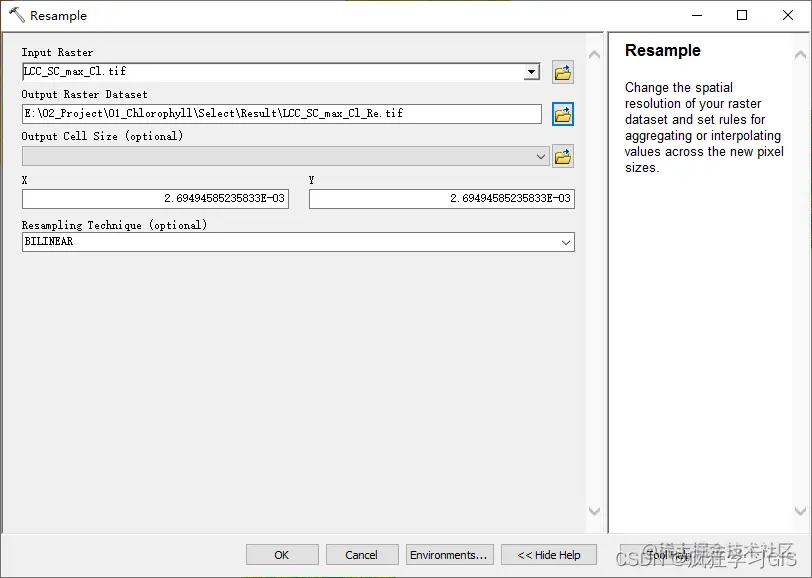Open the Environments settings button
Screen dimensions: 812x578
(450, 555)
